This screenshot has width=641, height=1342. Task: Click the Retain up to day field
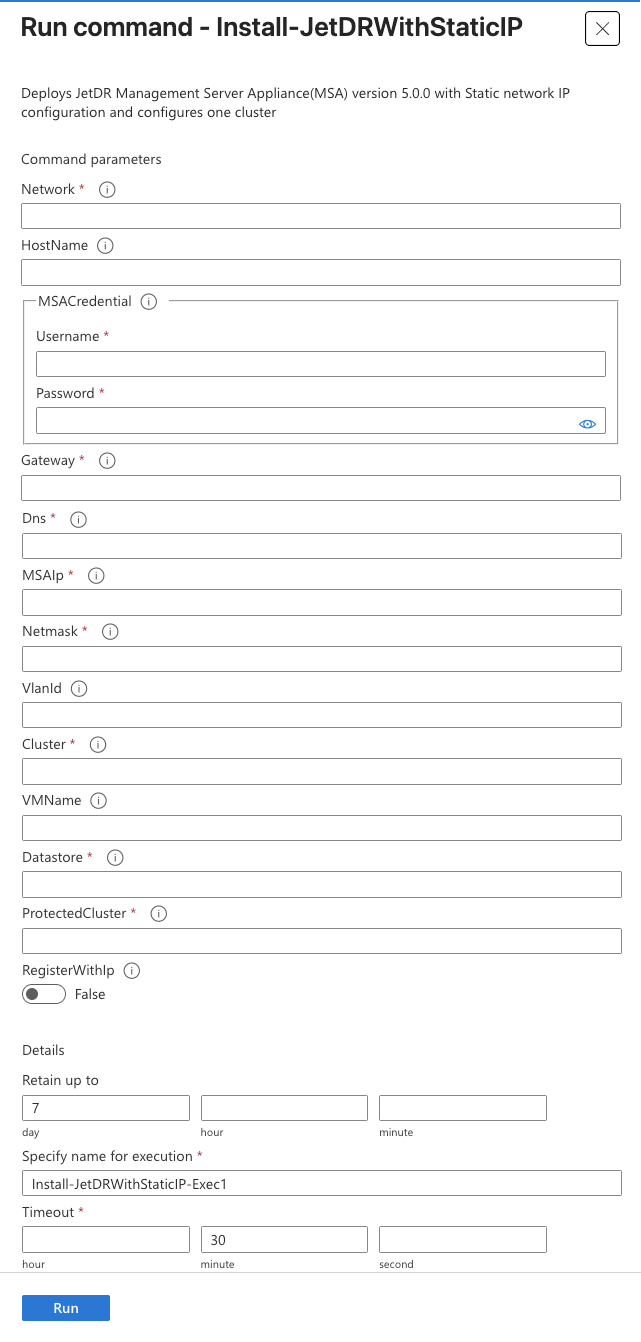point(106,1108)
